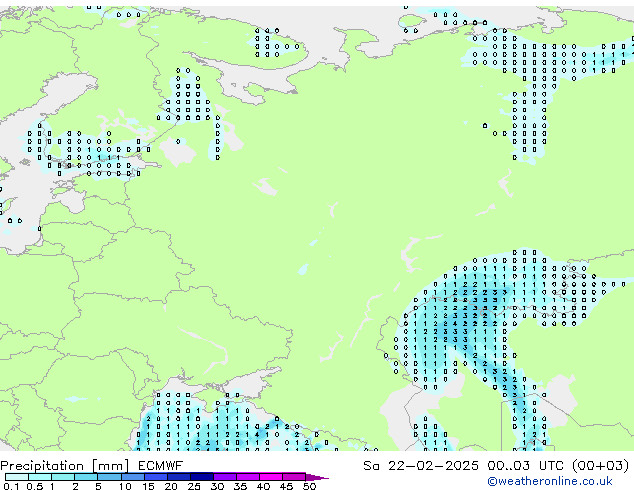Select the 35–40 mm legend color swatch

[247, 477]
